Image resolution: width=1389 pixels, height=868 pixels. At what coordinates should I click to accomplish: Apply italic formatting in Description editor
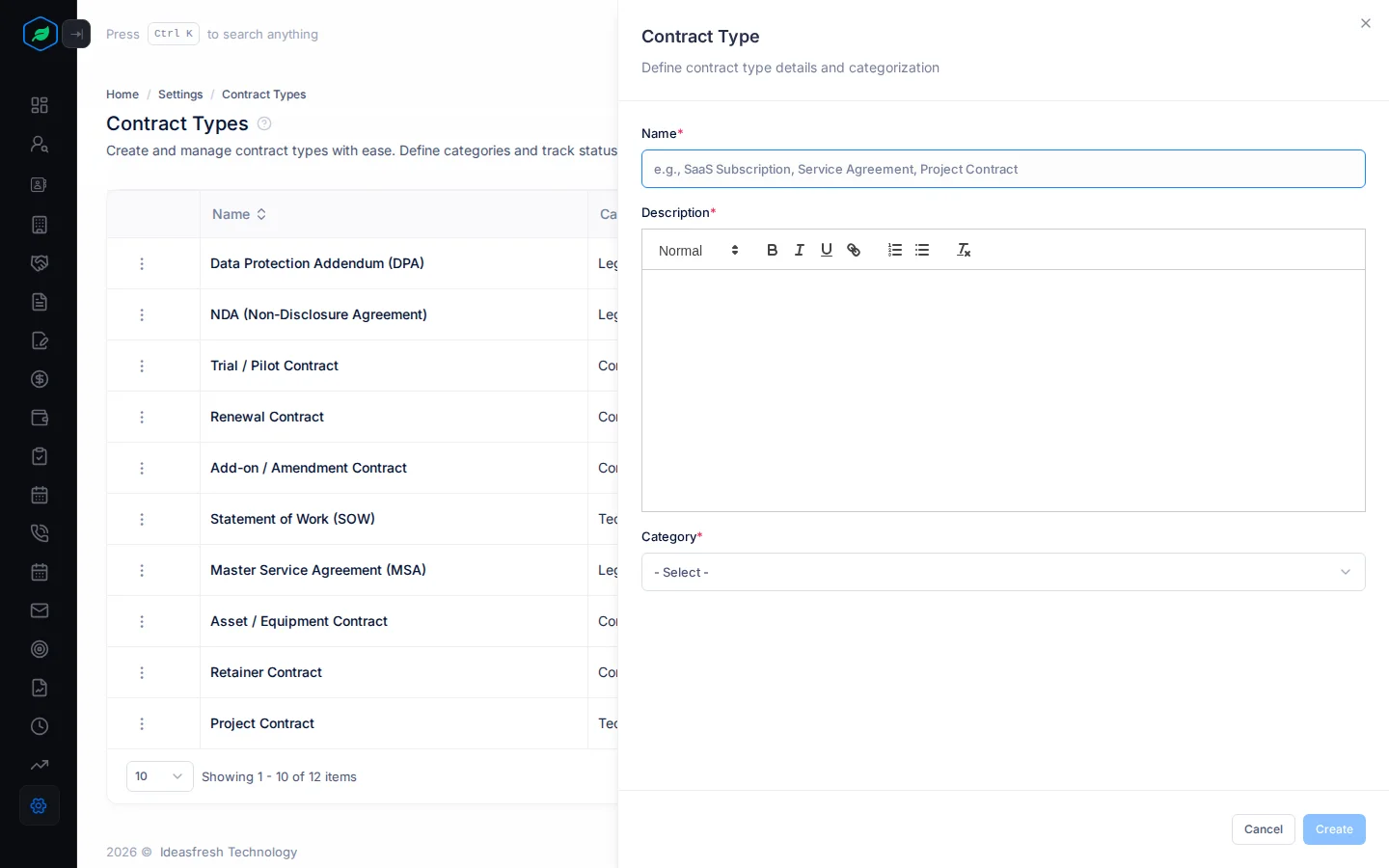pos(799,250)
